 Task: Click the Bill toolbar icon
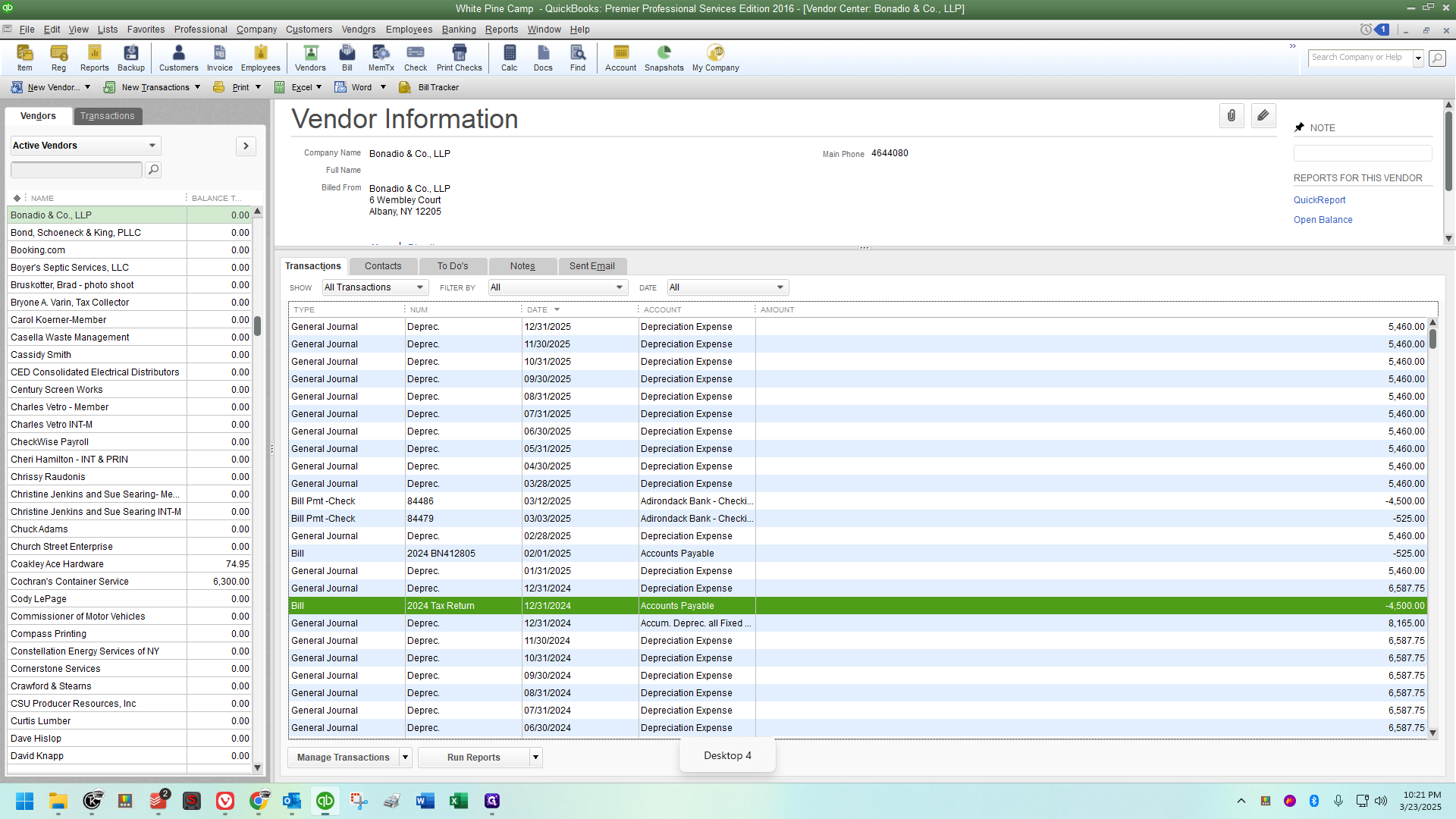pos(347,58)
